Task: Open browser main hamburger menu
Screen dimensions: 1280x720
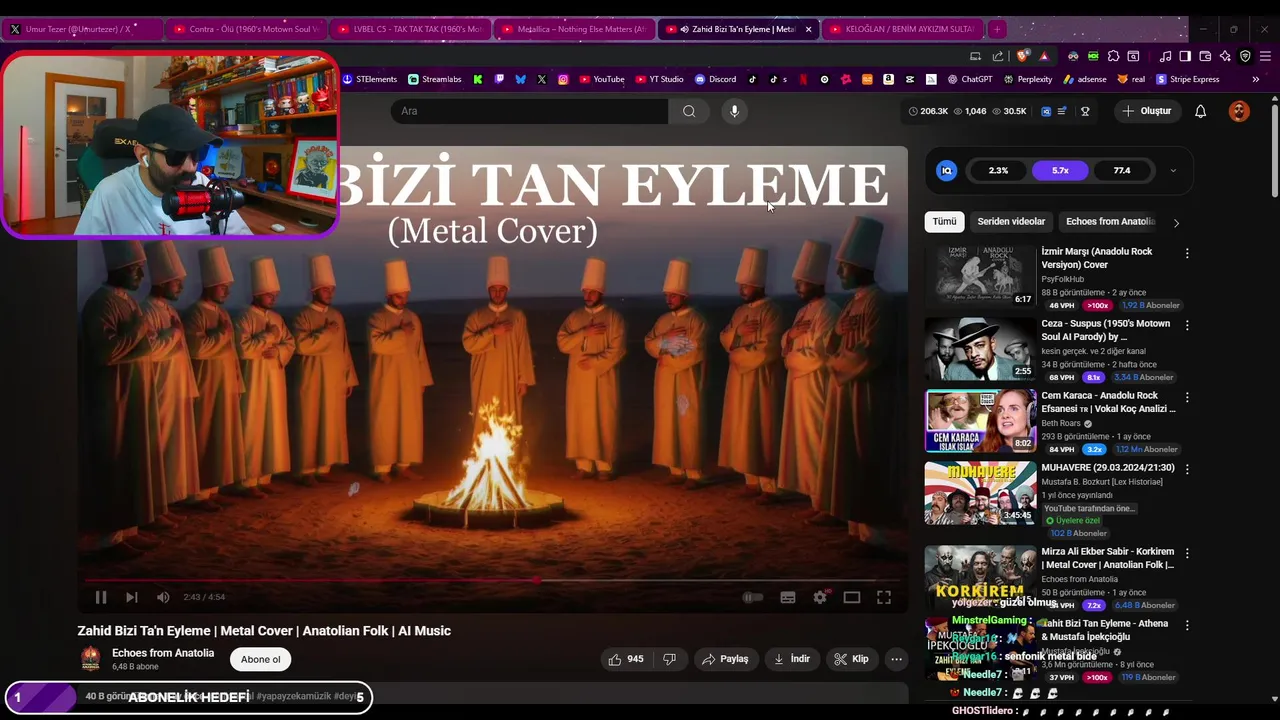Action: tap(1266, 56)
